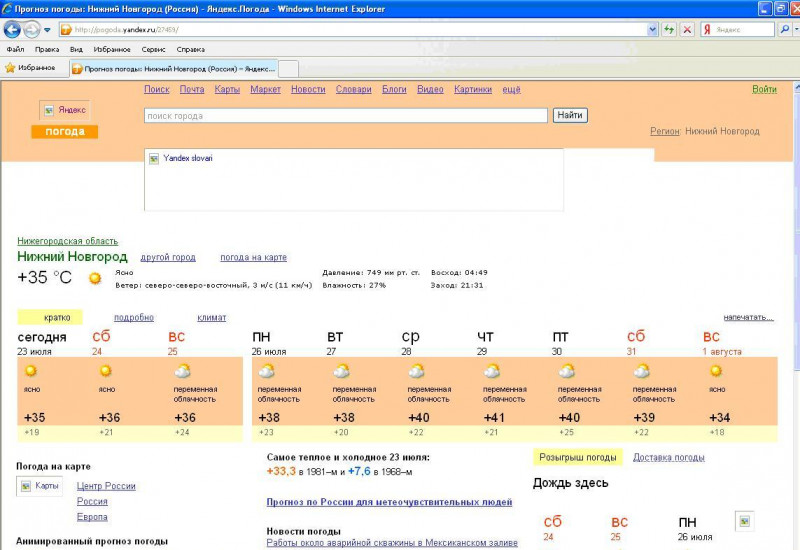Click the Яндекс logo image
Viewport: 800px width, 550px height.
pos(65,110)
